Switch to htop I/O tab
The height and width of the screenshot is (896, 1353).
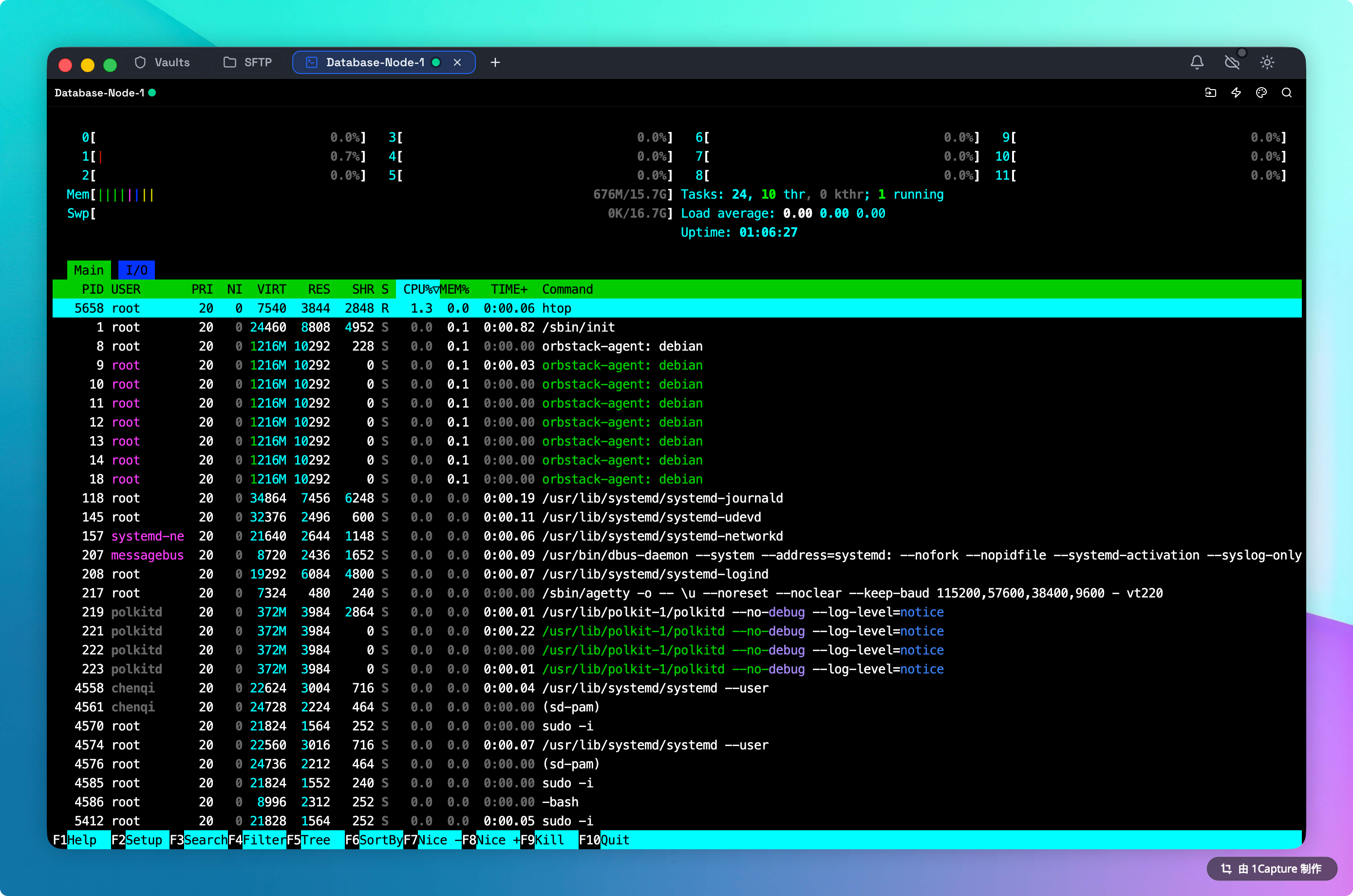[x=136, y=270]
